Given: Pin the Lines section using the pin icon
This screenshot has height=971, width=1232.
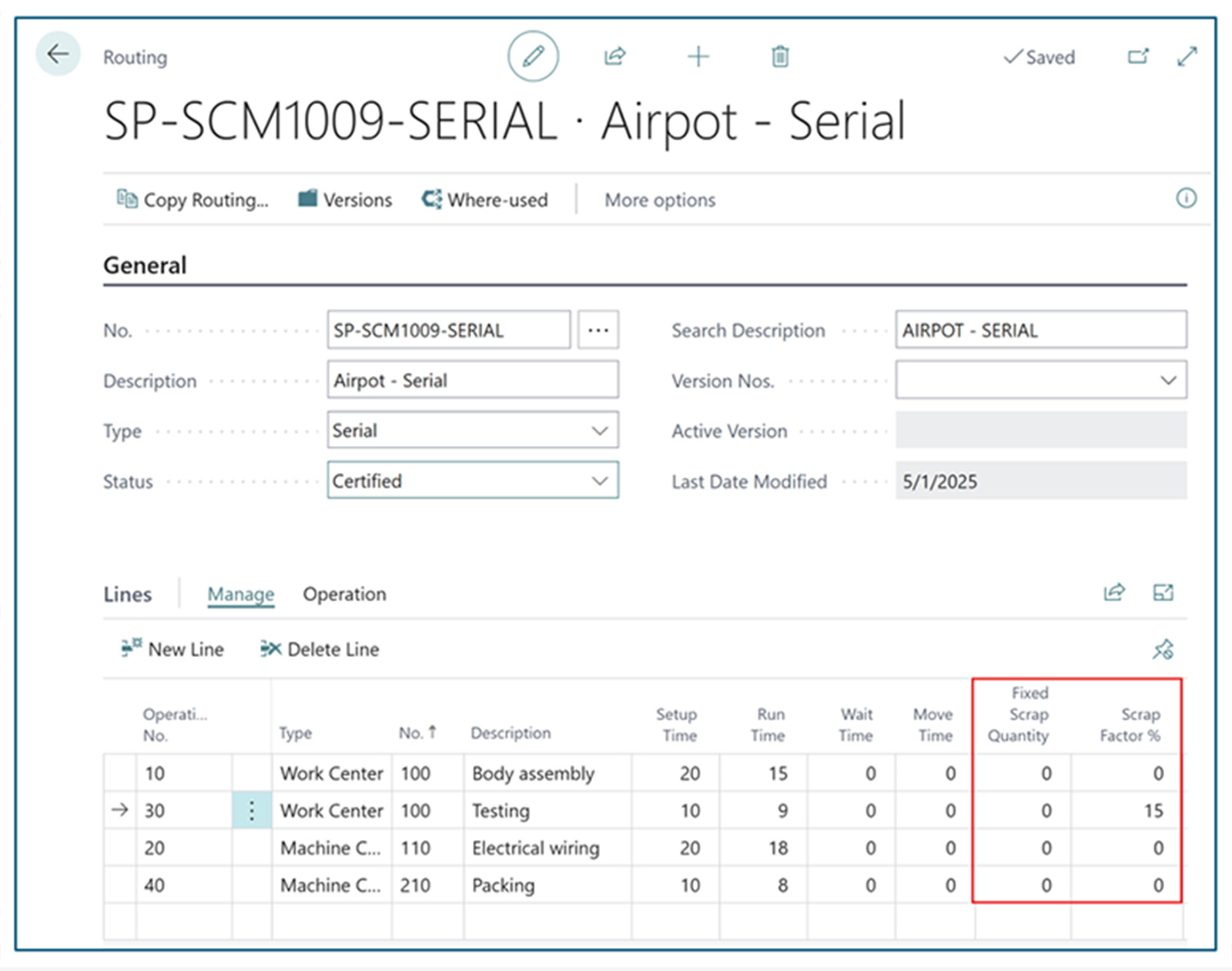Looking at the screenshot, I should point(1163,649).
